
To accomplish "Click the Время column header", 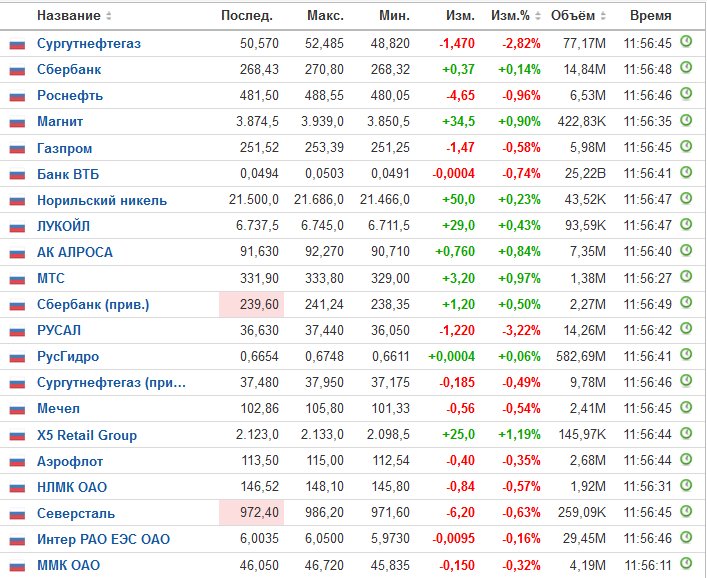I will coord(651,16).
